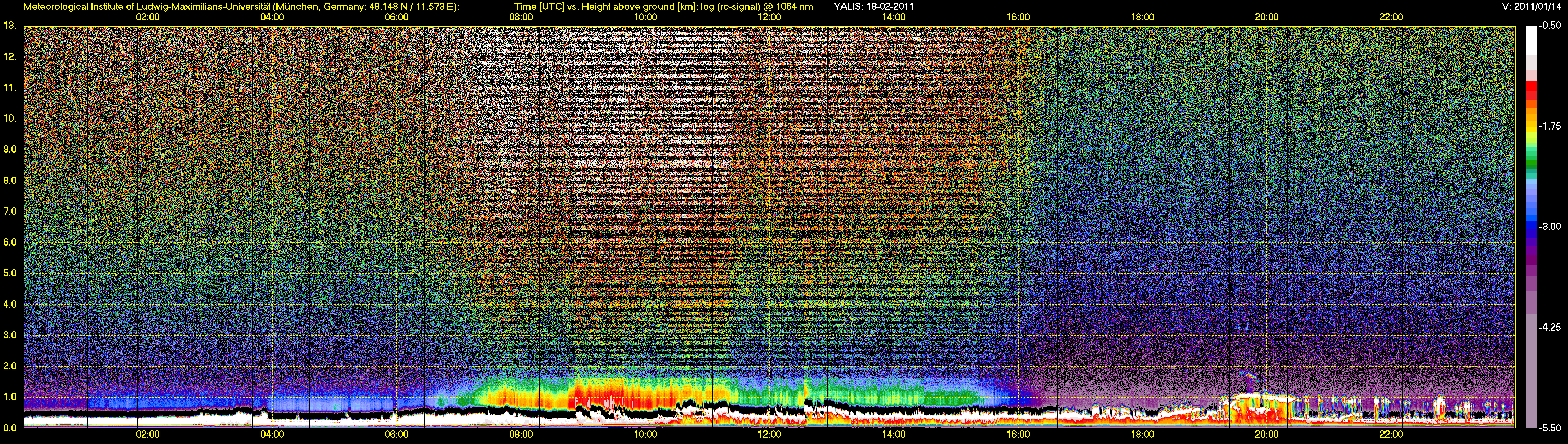Click the "0.0" height axis label

[x=10, y=428]
